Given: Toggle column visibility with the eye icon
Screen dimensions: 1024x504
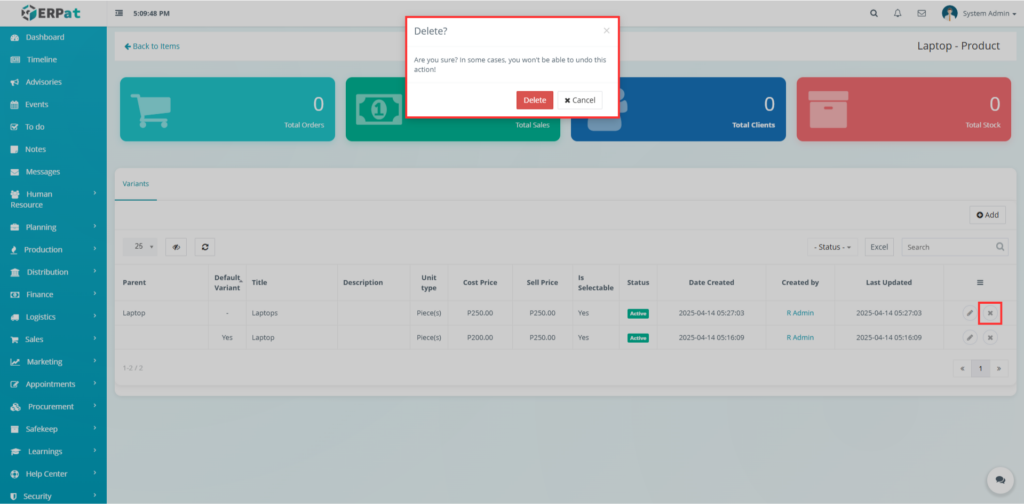Looking at the screenshot, I should 176,246.
